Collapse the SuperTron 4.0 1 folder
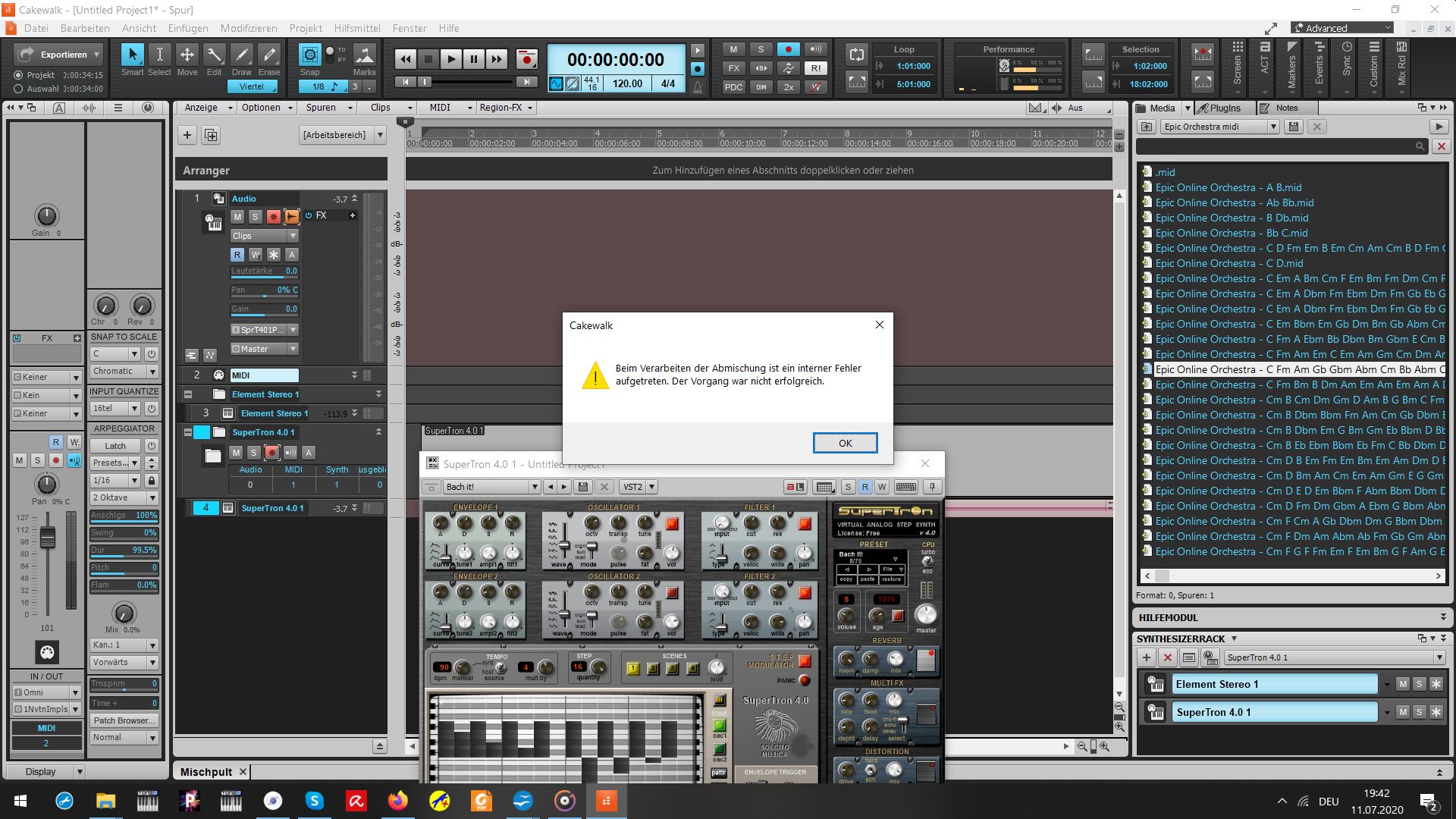This screenshot has width=1456, height=819. [x=188, y=432]
